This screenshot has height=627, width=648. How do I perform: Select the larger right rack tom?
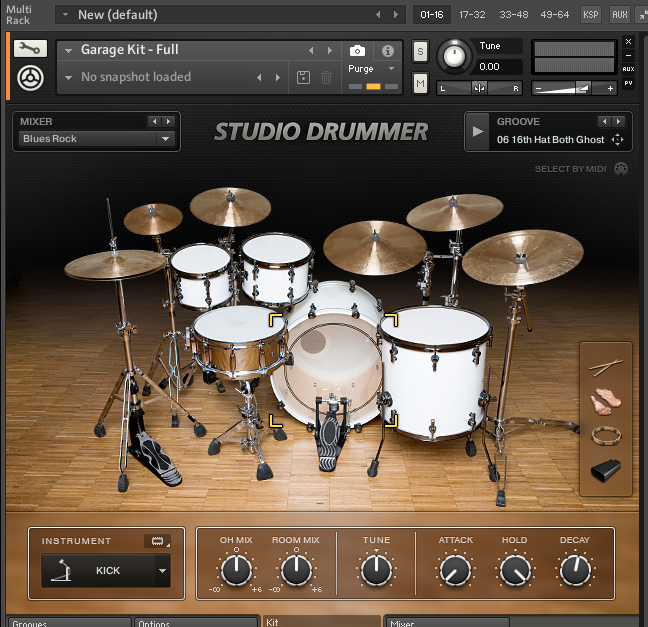(276, 269)
